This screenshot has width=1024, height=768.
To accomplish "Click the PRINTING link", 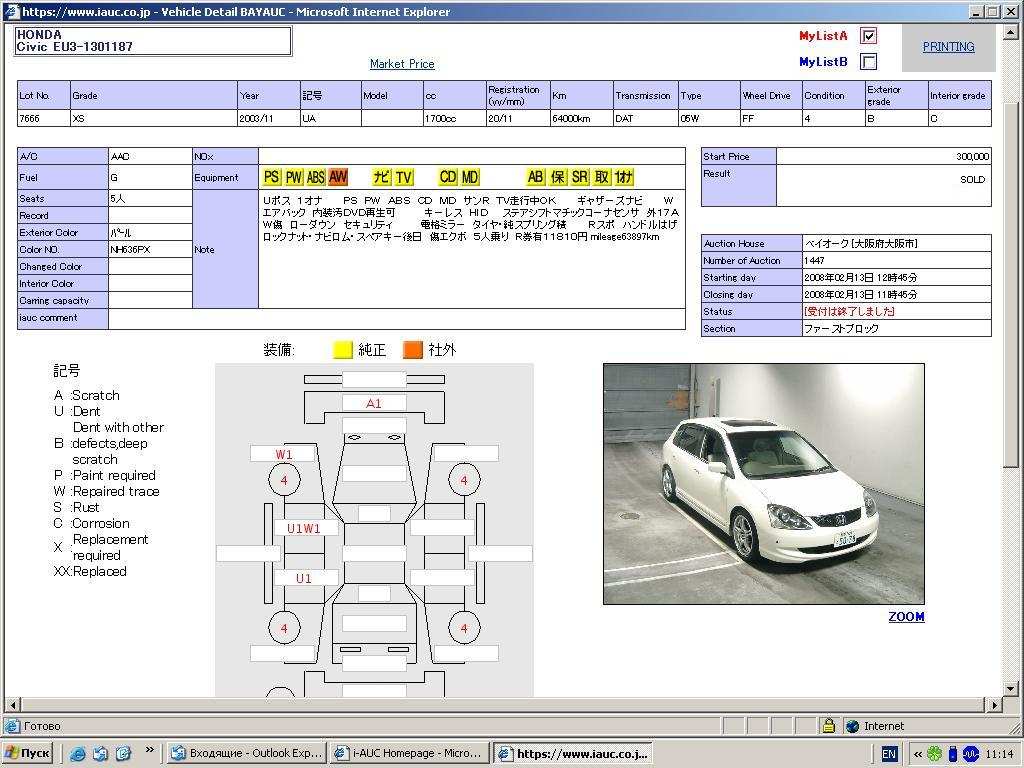I will 948,47.
